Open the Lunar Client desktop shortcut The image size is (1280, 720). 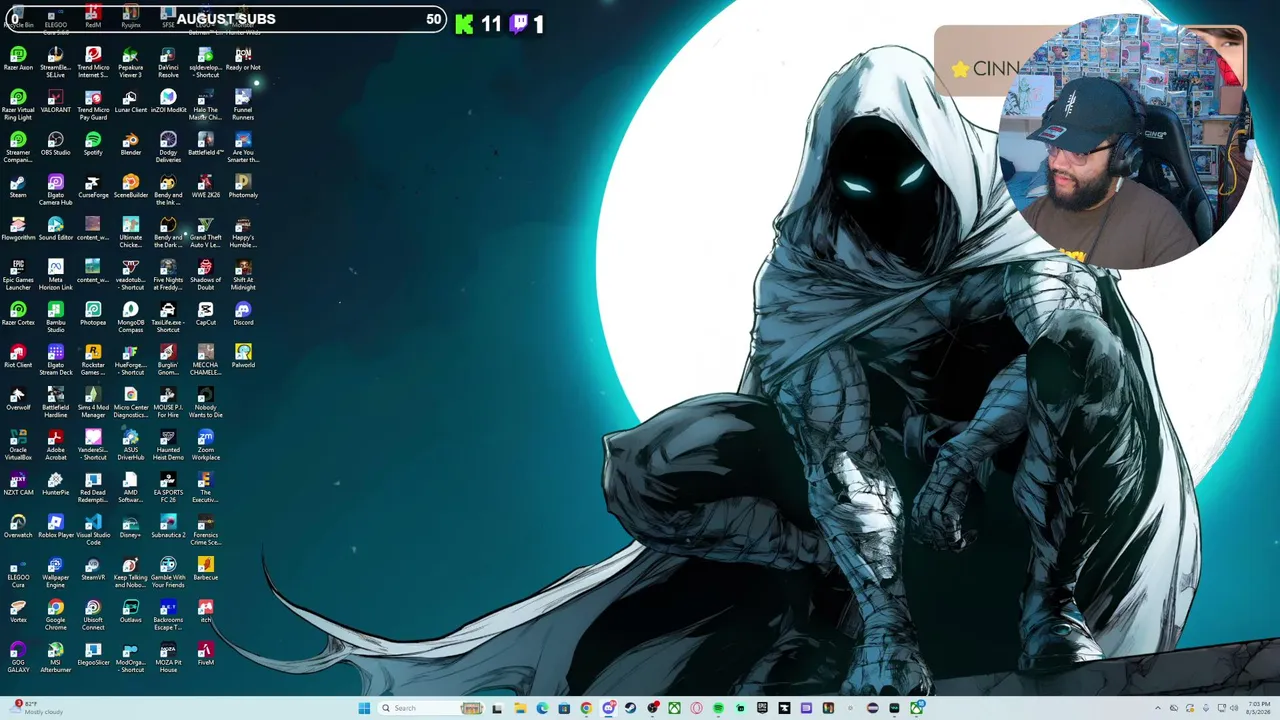(x=131, y=102)
